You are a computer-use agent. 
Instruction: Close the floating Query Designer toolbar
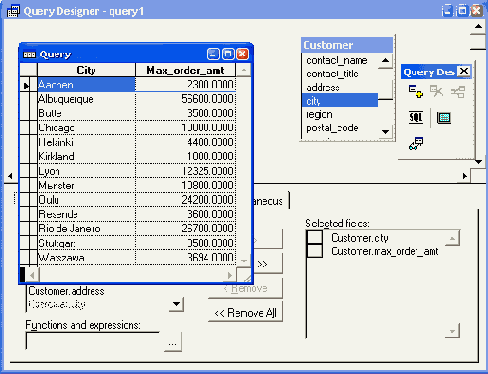(464, 71)
